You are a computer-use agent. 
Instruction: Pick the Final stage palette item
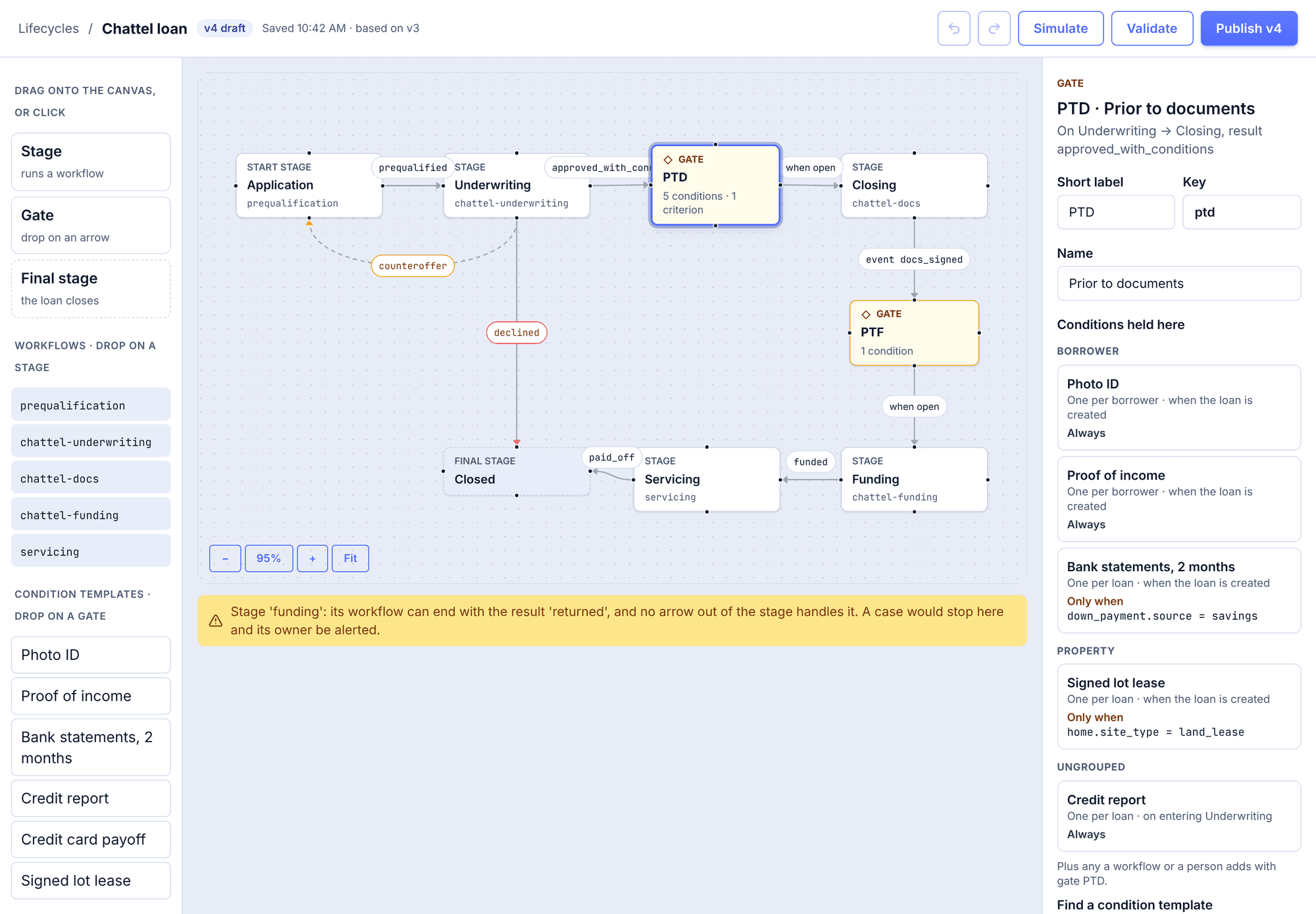click(91, 288)
